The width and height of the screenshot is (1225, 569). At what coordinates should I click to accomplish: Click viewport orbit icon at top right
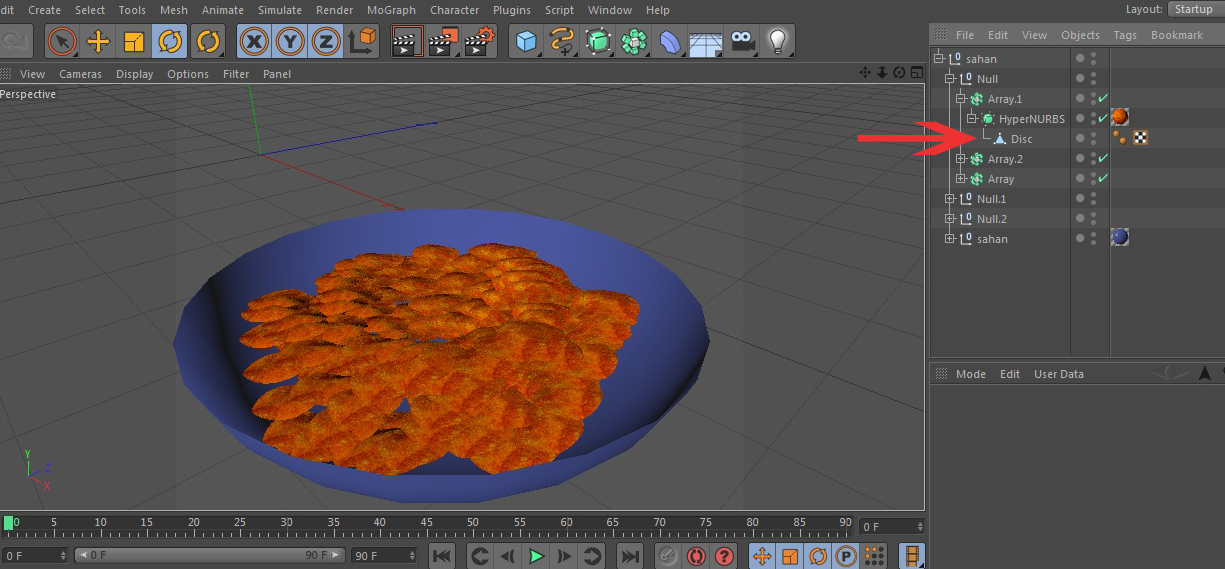pos(899,73)
